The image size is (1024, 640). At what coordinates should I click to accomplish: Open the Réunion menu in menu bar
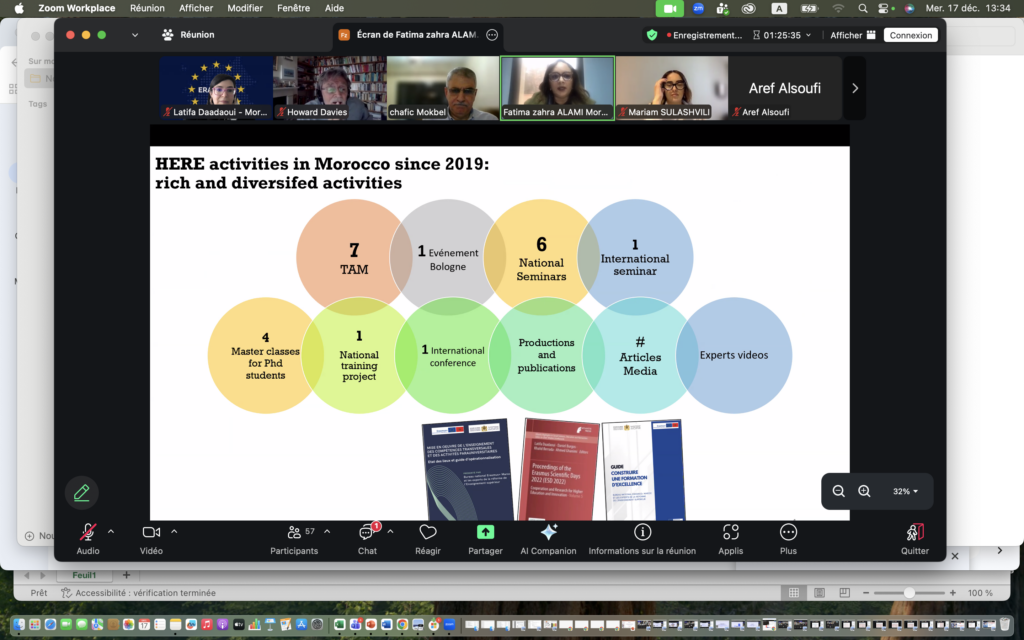(x=147, y=8)
